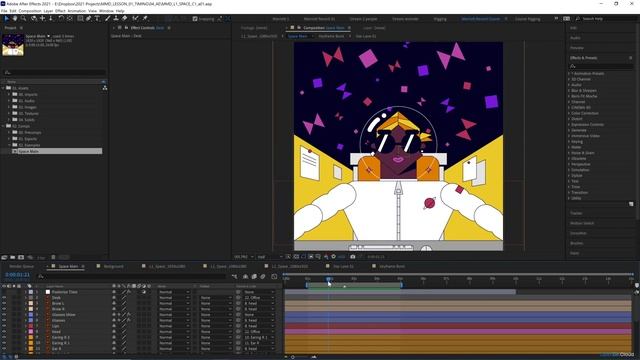This screenshot has height=360, width=640.
Task: Select the Eraser tool
Action: (124, 18)
